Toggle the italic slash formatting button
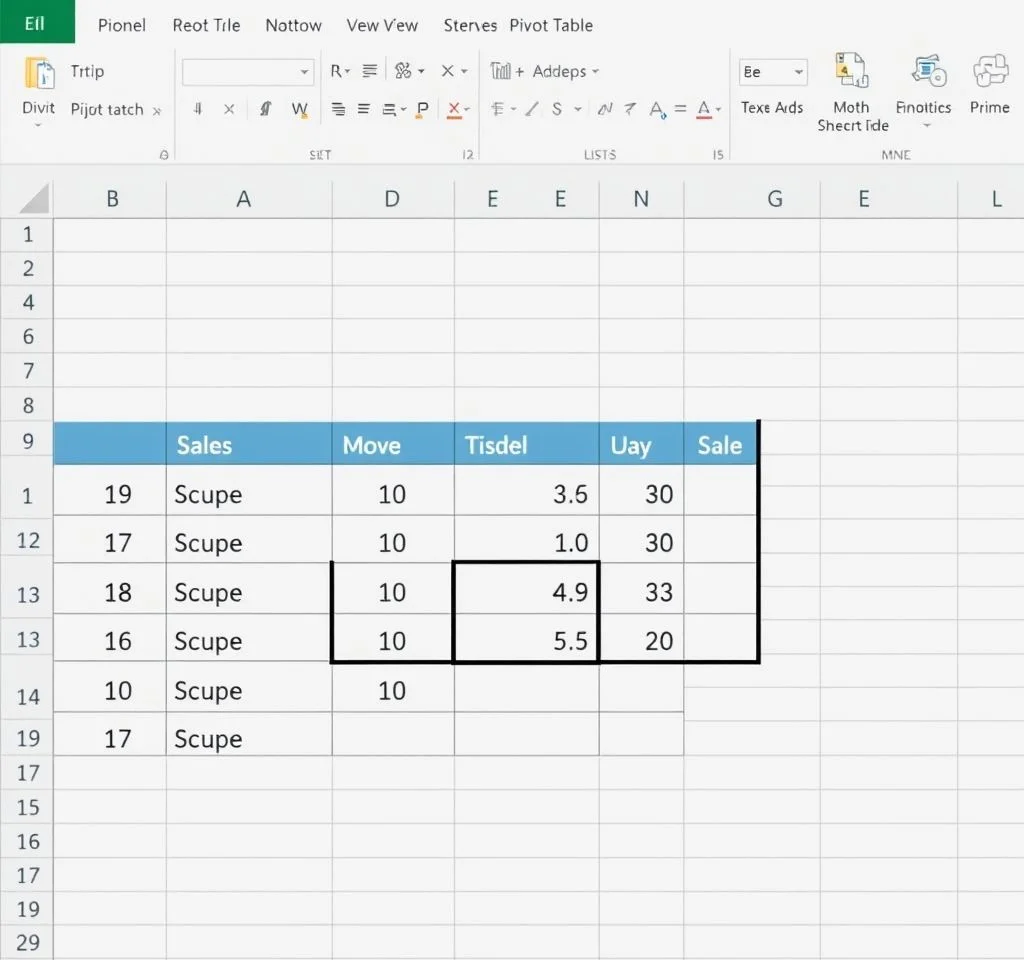This screenshot has height=960, width=1024. click(533, 110)
